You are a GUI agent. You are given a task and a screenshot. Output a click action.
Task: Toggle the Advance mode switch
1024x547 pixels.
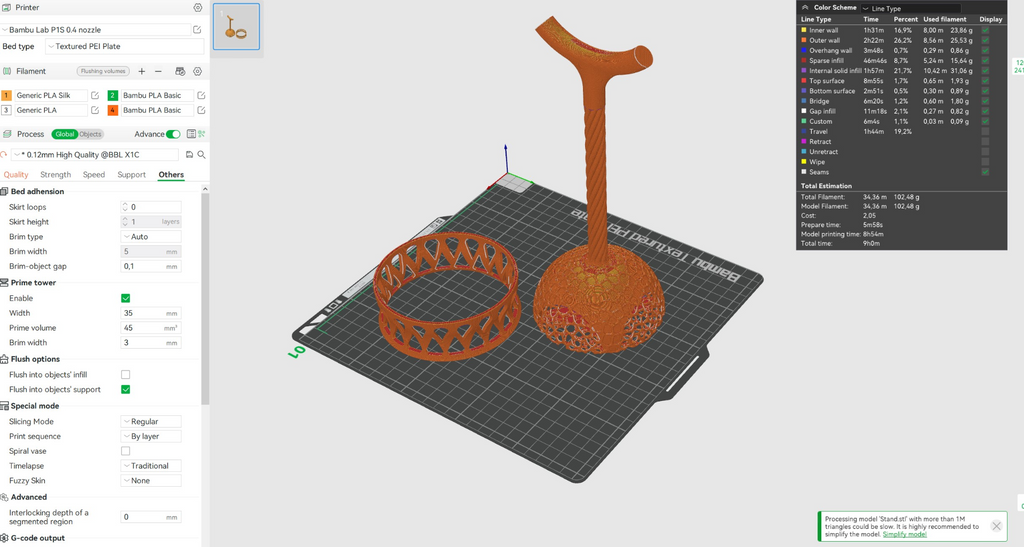(173, 134)
